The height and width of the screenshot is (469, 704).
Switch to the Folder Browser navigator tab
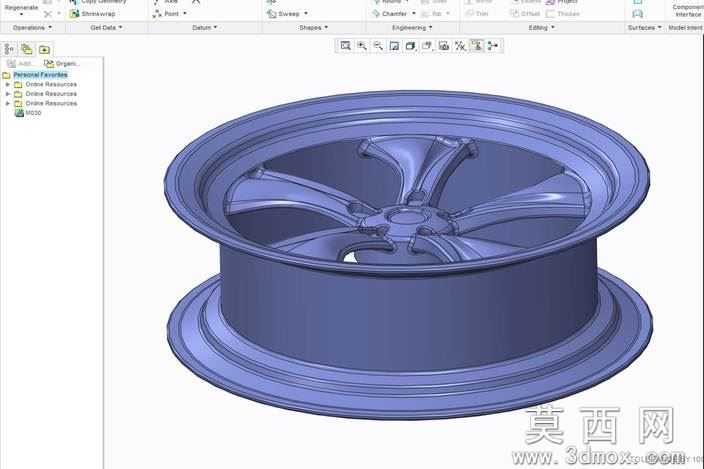tap(27, 49)
